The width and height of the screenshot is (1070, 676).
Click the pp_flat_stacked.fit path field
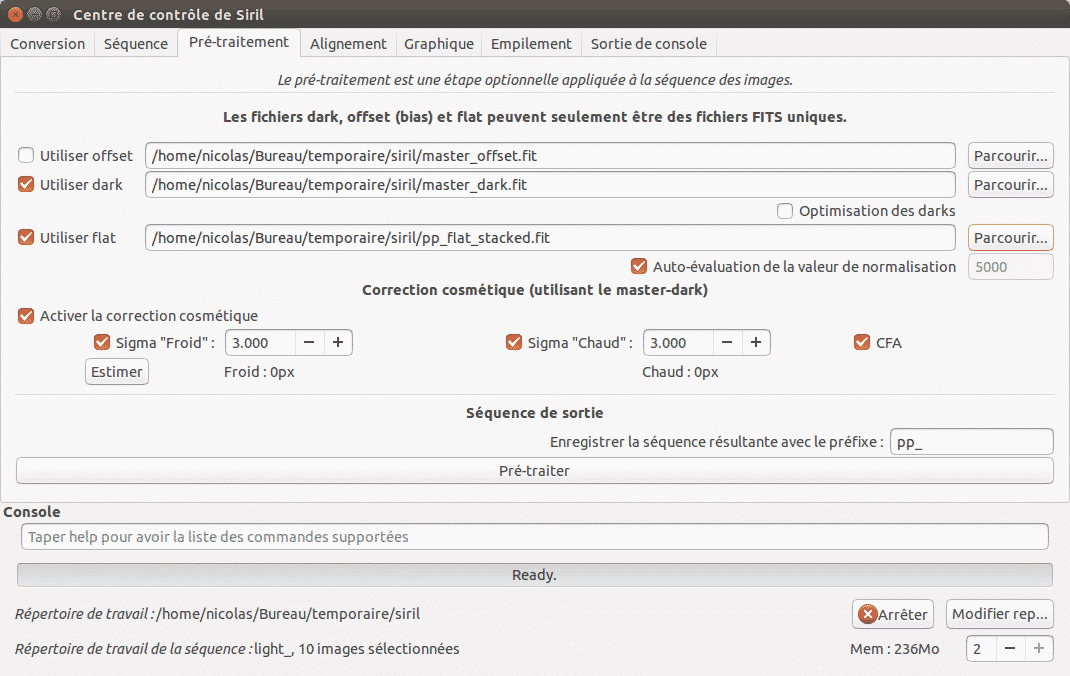coord(550,237)
